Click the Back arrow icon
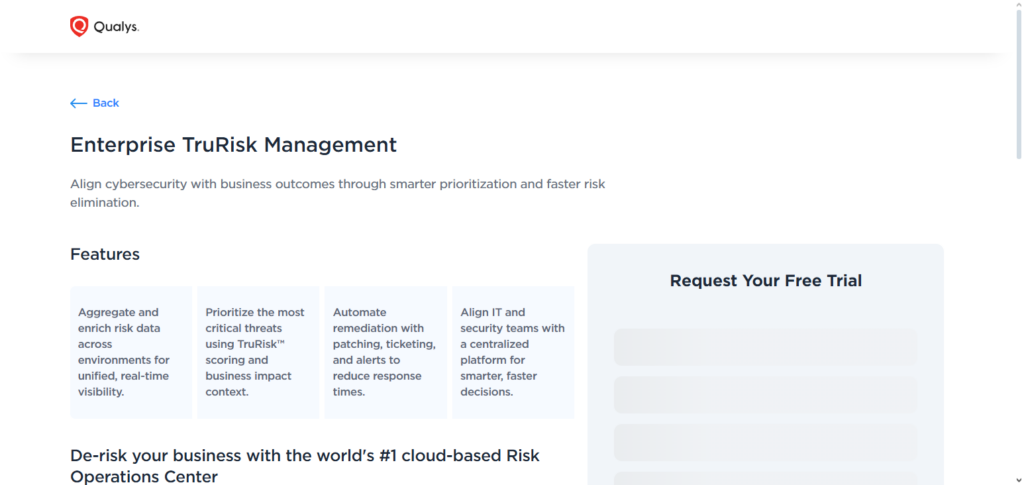The width and height of the screenshot is (1024, 485). pos(78,103)
